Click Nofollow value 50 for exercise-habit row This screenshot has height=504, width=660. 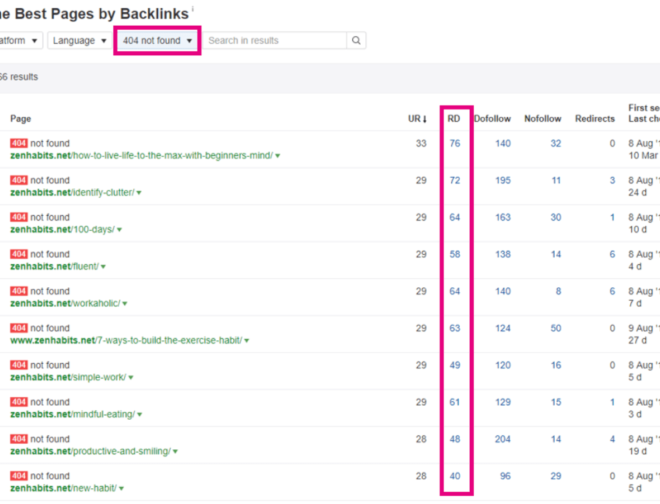tap(556, 328)
